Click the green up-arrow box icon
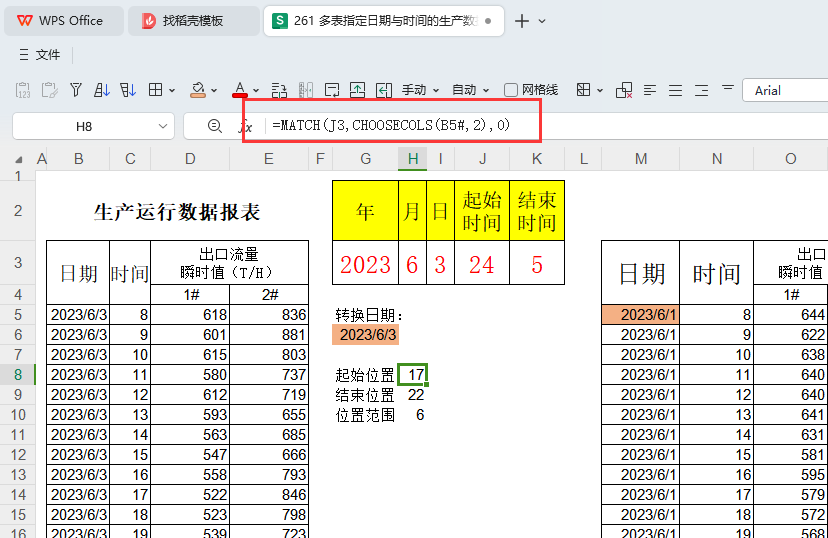 [357, 90]
